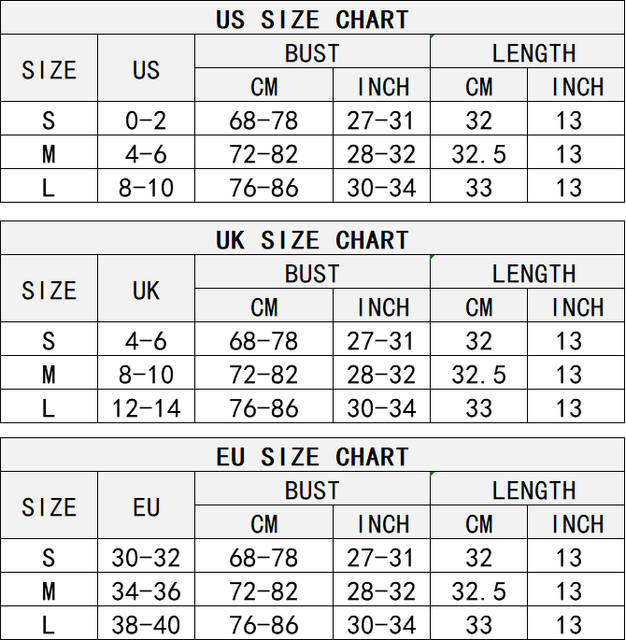This screenshot has width=626, height=640.
Task: Click the EU SIZE CHART title
Action: (x=312, y=456)
